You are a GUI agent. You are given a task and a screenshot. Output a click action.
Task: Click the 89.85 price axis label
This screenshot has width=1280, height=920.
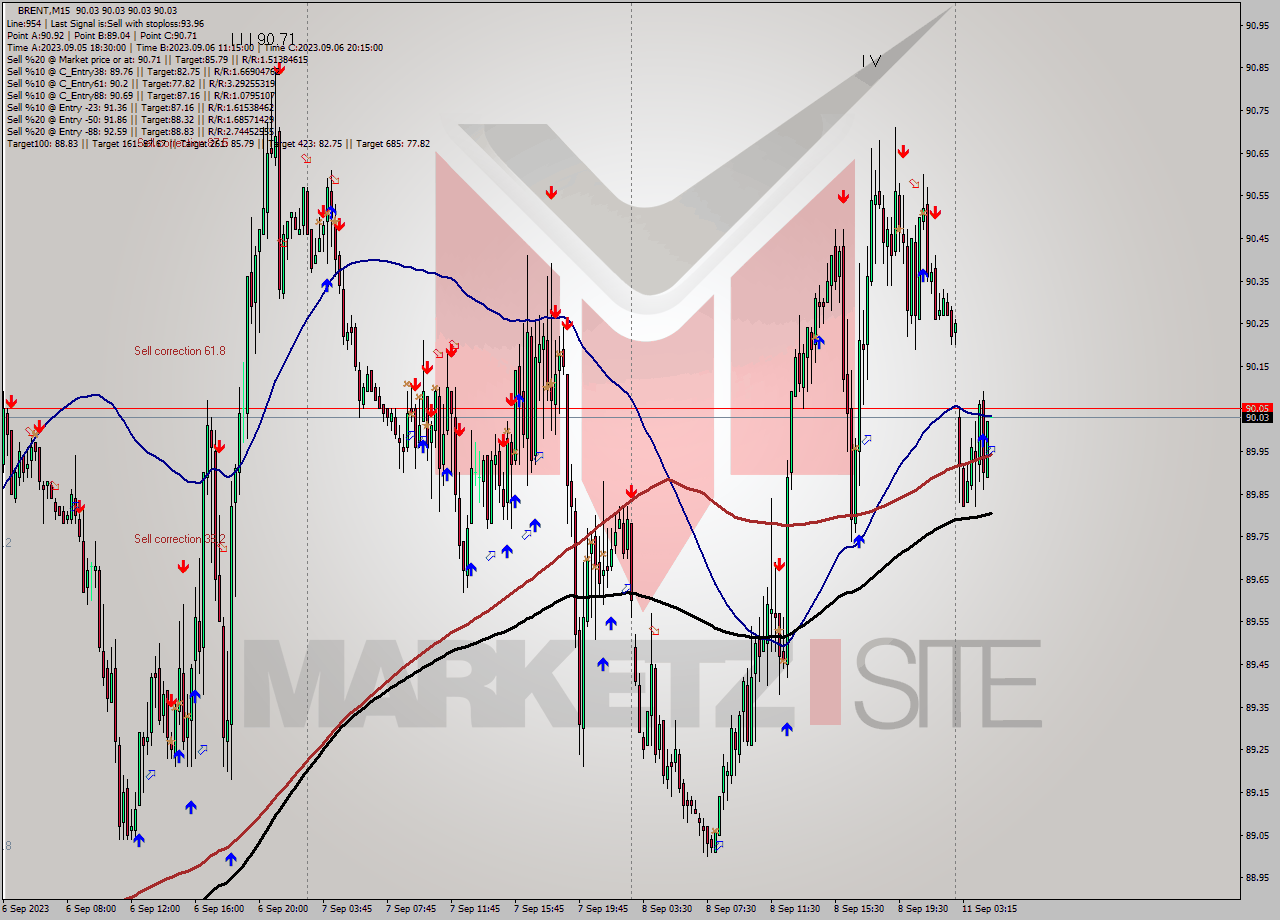point(1257,494)
